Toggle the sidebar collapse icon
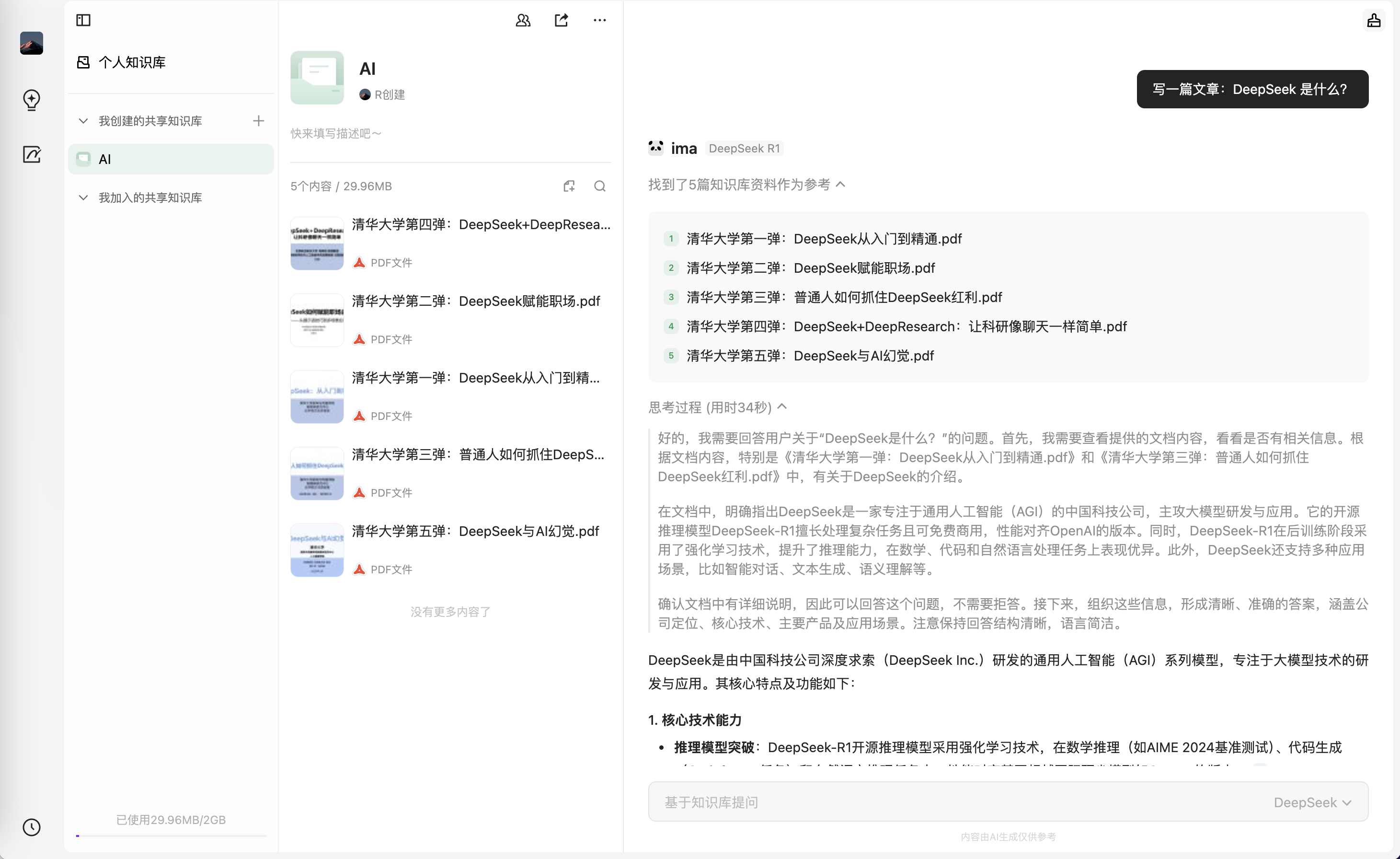 pyautogui.click(x=83, y=21)
